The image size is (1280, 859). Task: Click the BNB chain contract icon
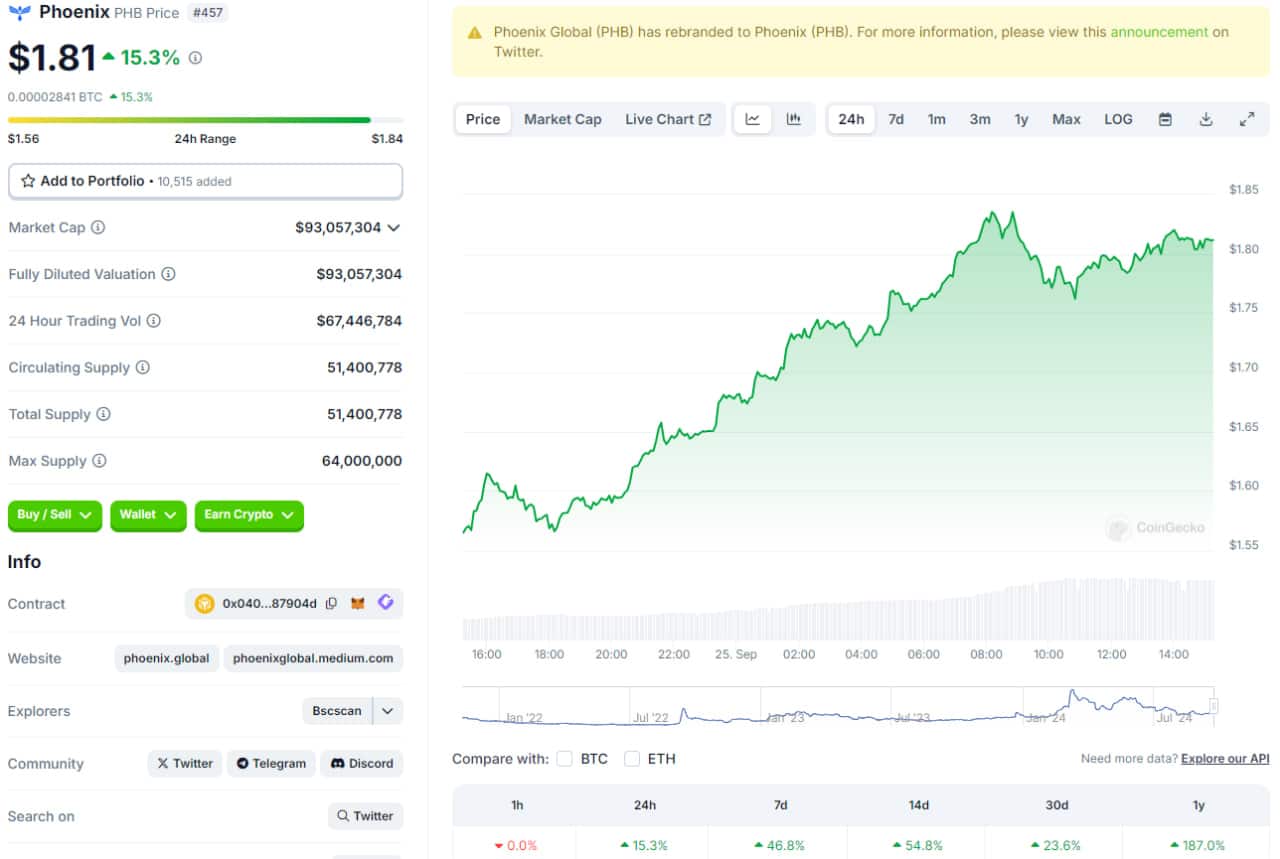(205, 604)
